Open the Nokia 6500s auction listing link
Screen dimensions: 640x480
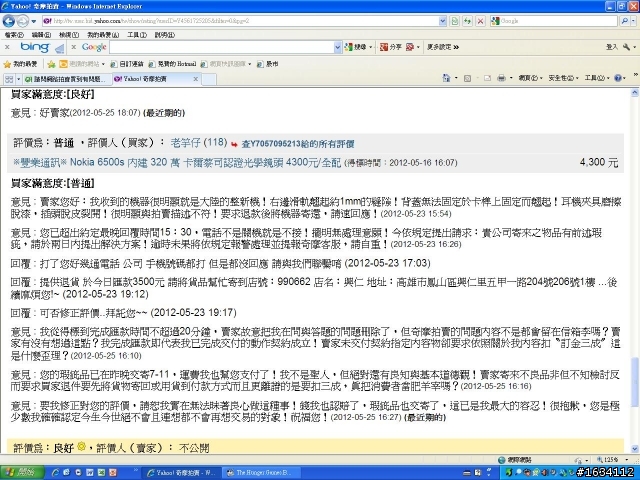click(x=177, y=162)
